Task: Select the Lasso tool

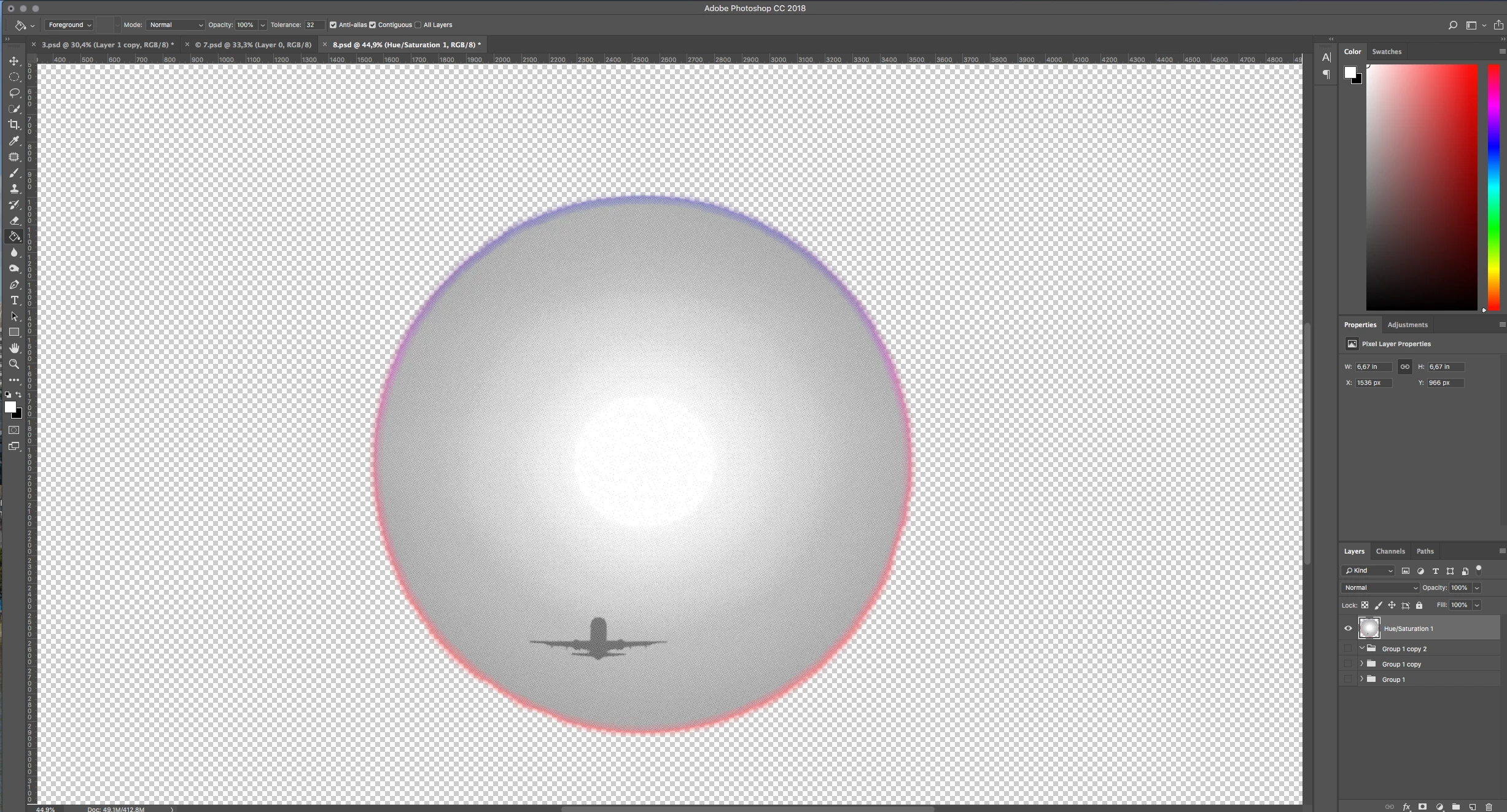Action: click(14, 93)
